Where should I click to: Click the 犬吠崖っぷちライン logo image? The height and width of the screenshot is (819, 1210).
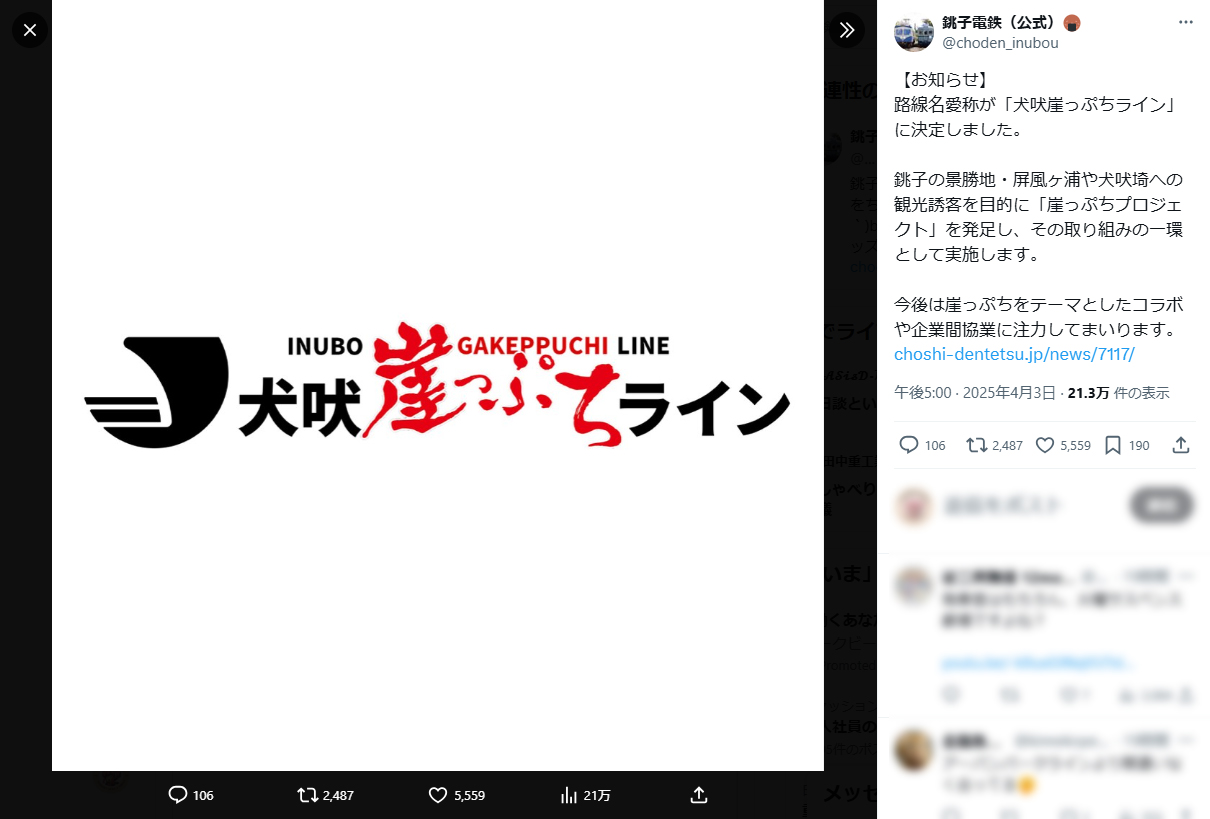point(438,385)
